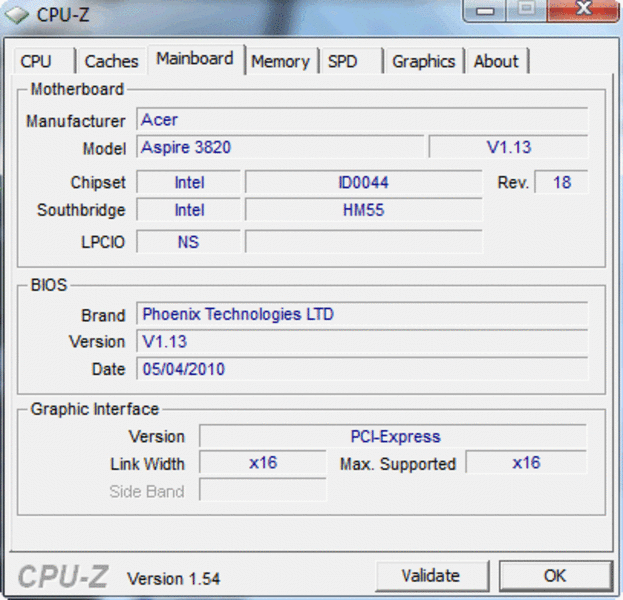Open the About tab
The image size is (623, 600).
(497, 61)
